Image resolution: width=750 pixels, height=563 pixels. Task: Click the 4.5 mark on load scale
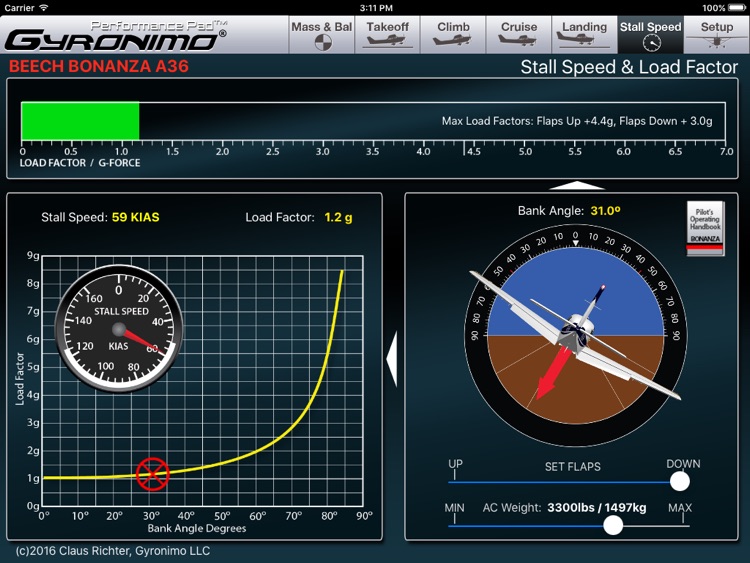[473, 151]
